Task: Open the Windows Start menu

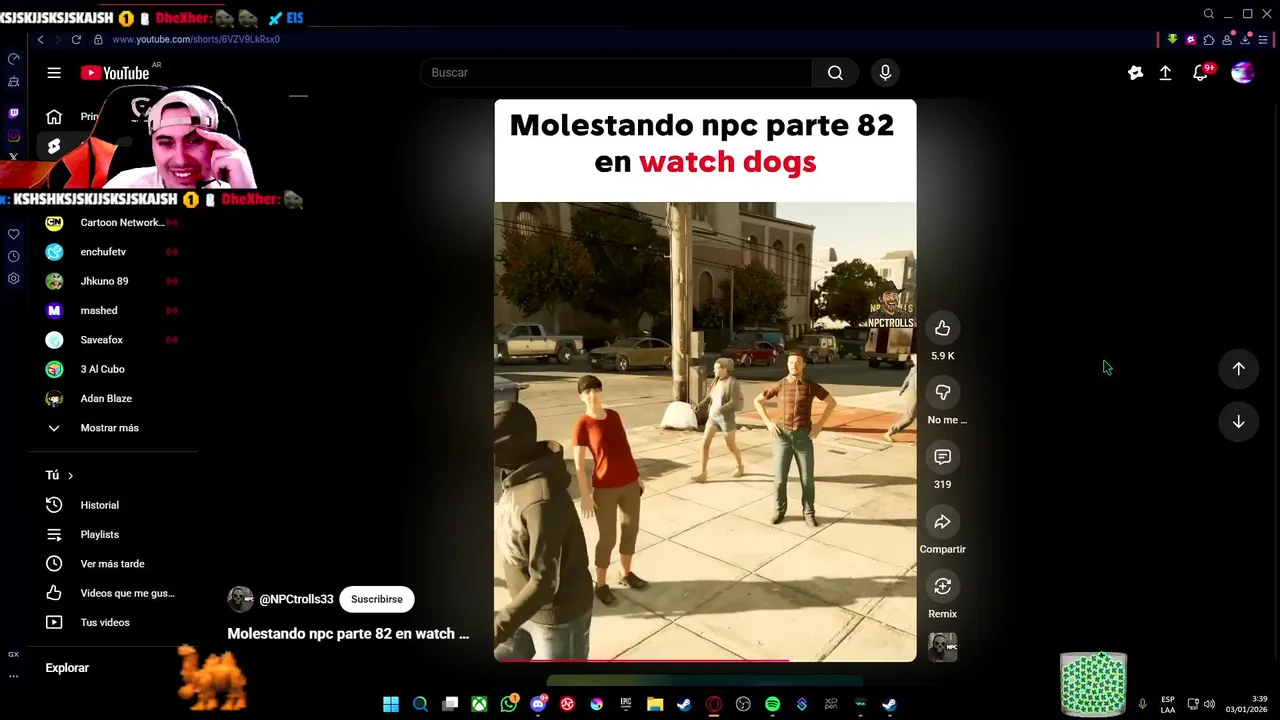Action: pyautogui.click(x=391, y=704)
